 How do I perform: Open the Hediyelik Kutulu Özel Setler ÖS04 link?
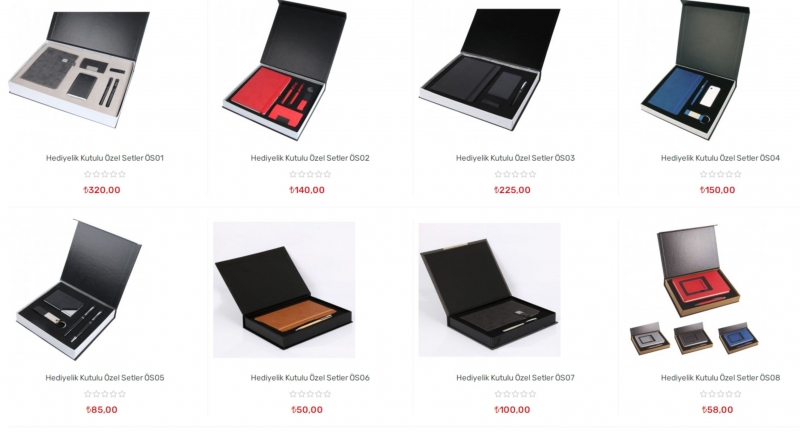(x=720, y=158)
